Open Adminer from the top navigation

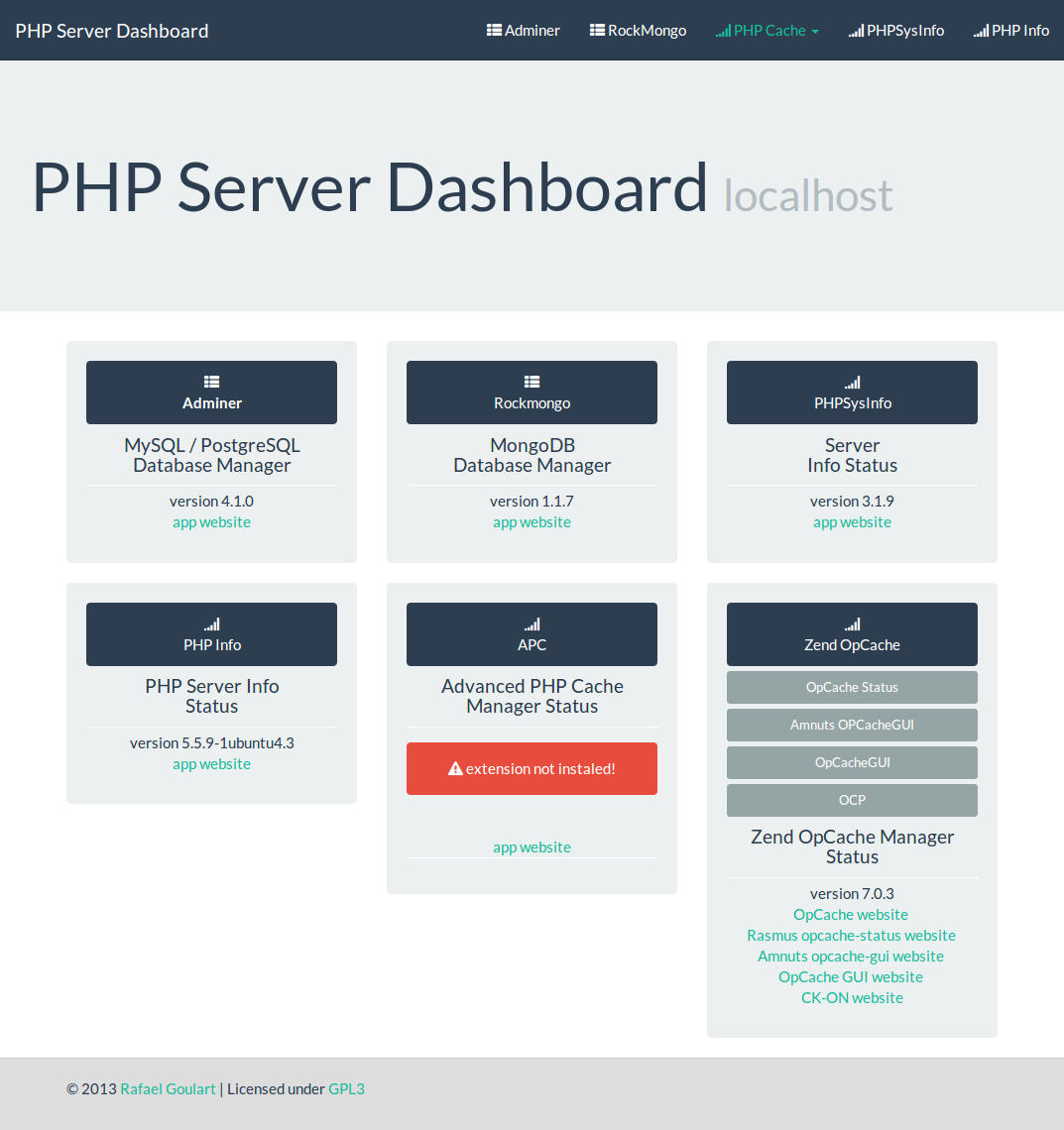tap(524, 31)
